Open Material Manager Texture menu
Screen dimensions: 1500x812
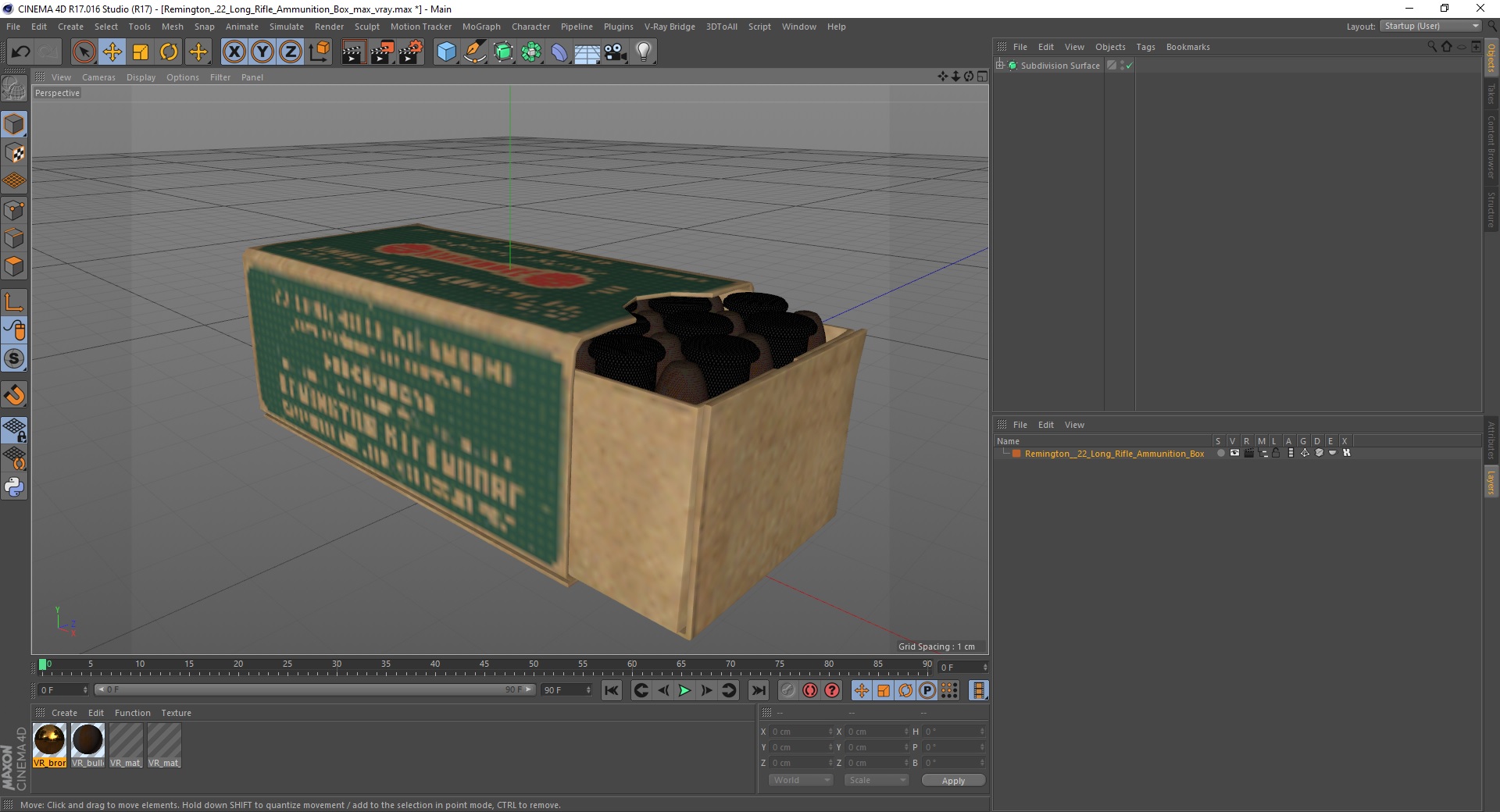coord(176,713)
